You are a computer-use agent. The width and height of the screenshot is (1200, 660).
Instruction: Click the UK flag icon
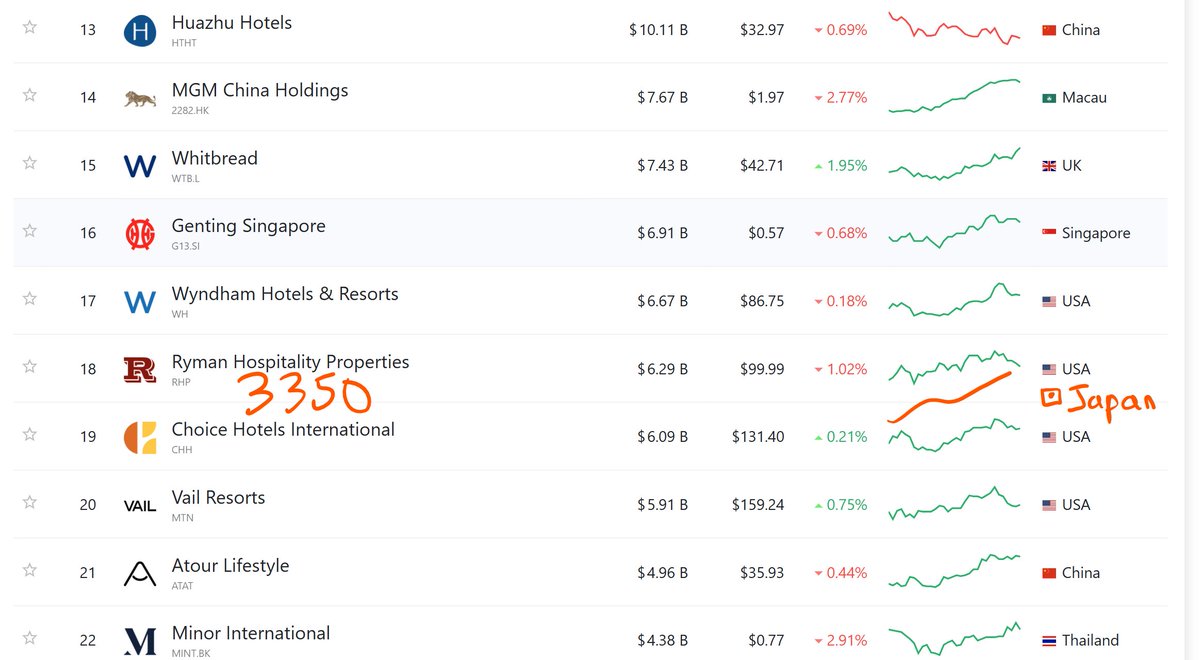tap(1049, 166)
